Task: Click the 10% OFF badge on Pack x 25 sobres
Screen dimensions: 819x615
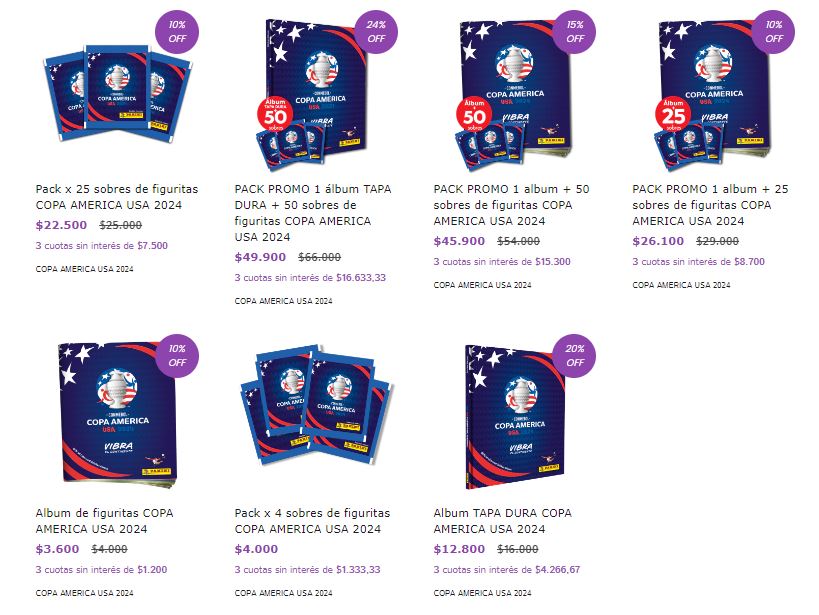Action: coord(177,32)
